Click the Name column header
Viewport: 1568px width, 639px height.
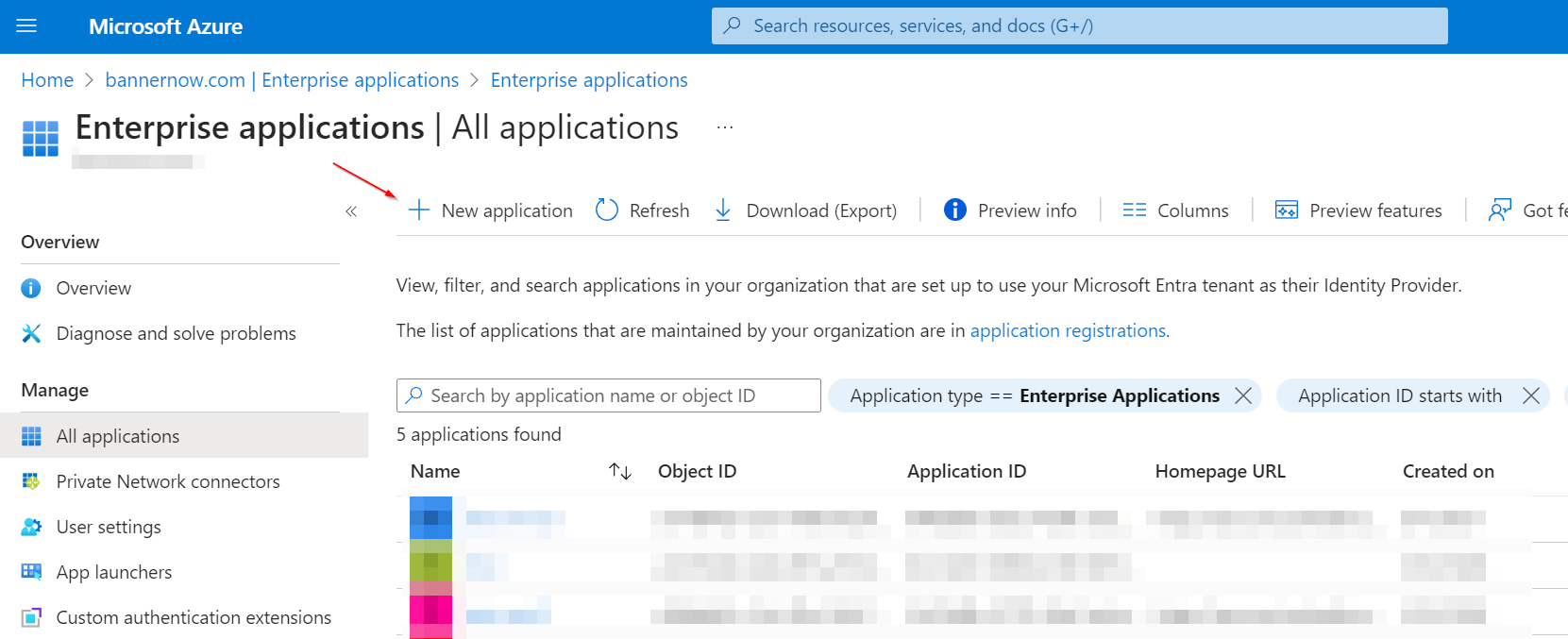(x=435, y=471)
